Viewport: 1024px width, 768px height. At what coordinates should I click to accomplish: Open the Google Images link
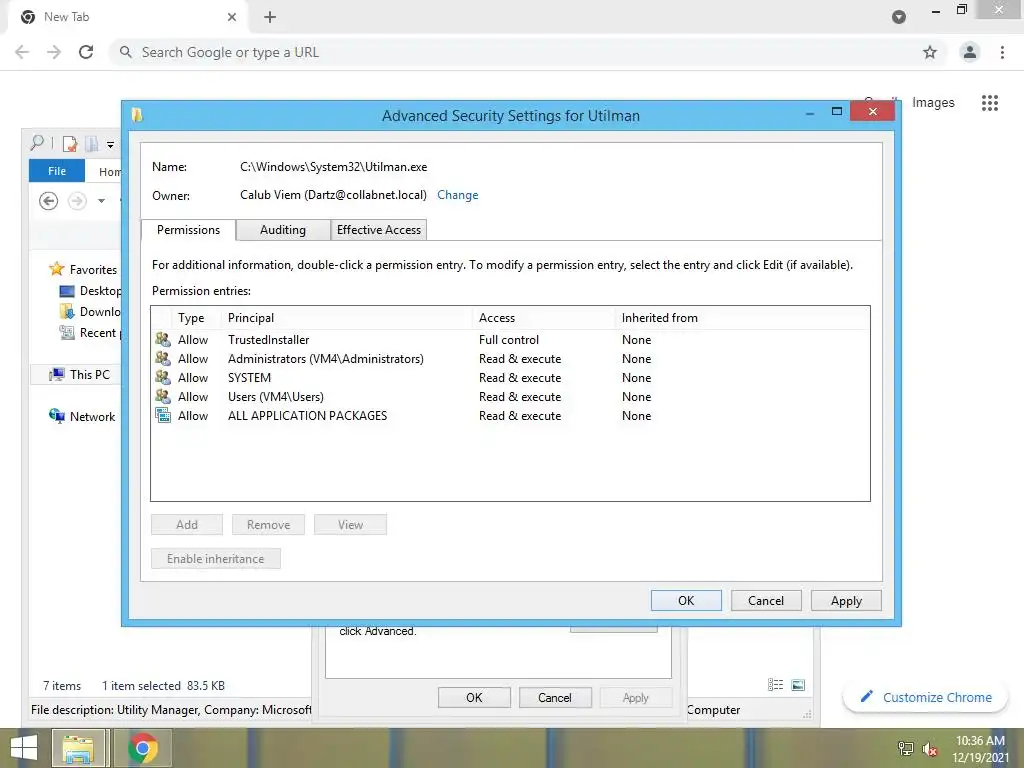click(x=933, y=103)
